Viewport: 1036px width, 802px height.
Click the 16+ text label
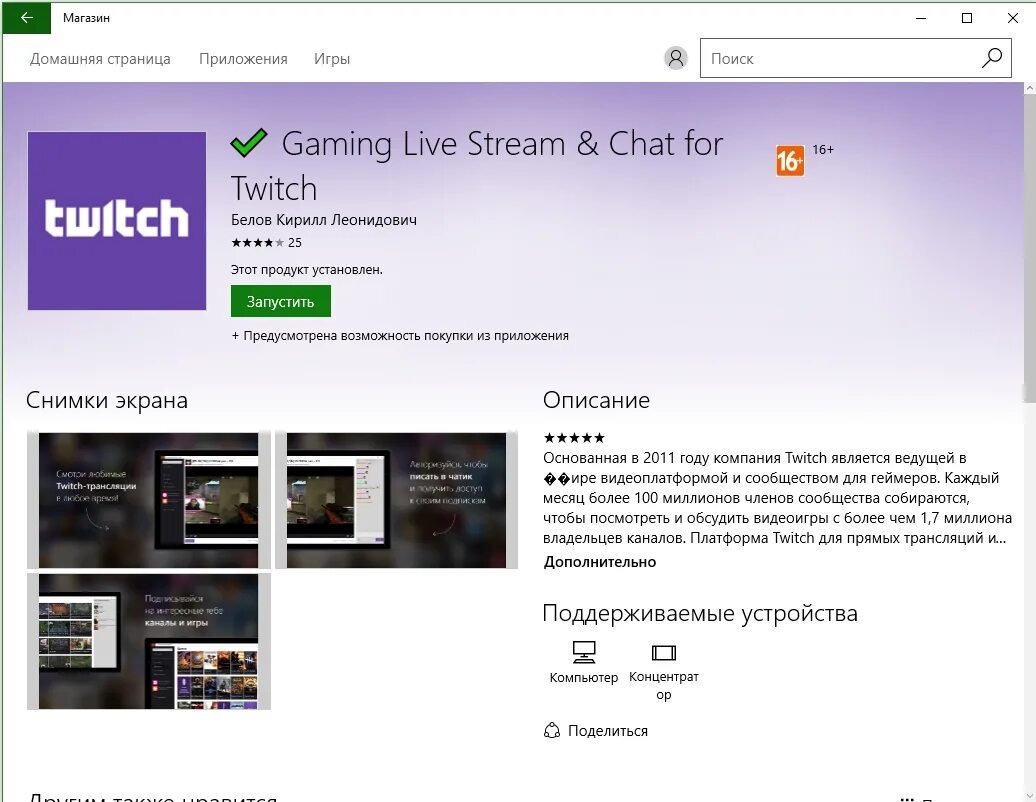pyautogui.click(x=823, y=150)
